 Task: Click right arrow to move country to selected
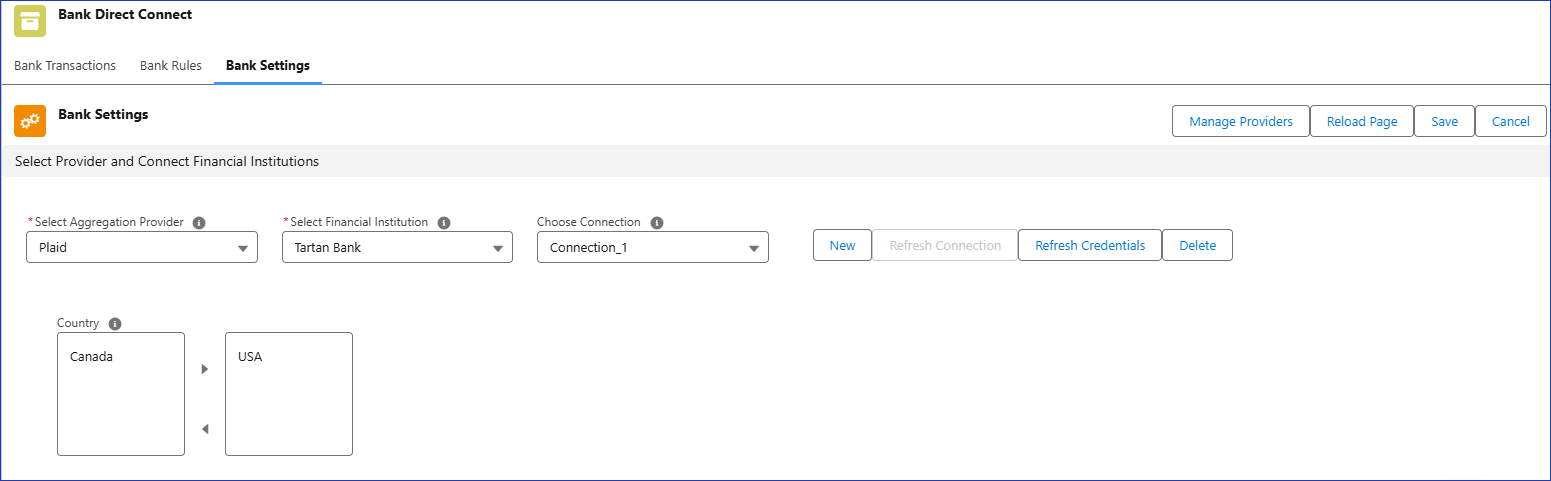point(205,369)
